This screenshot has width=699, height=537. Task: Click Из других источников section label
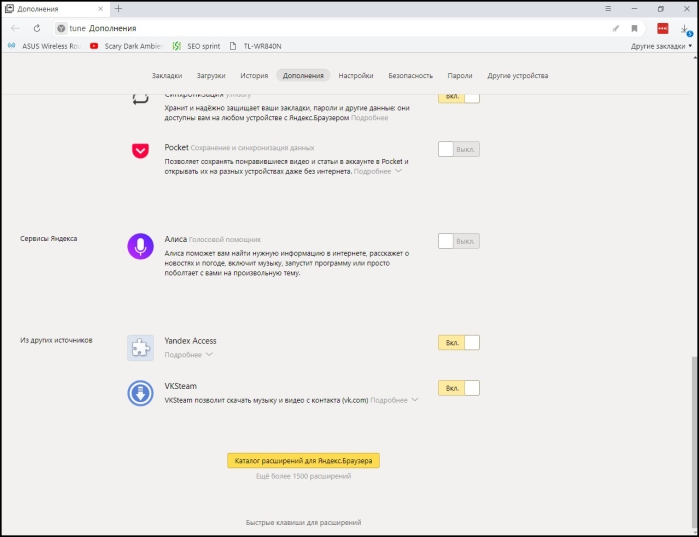(x=56, y=340)
